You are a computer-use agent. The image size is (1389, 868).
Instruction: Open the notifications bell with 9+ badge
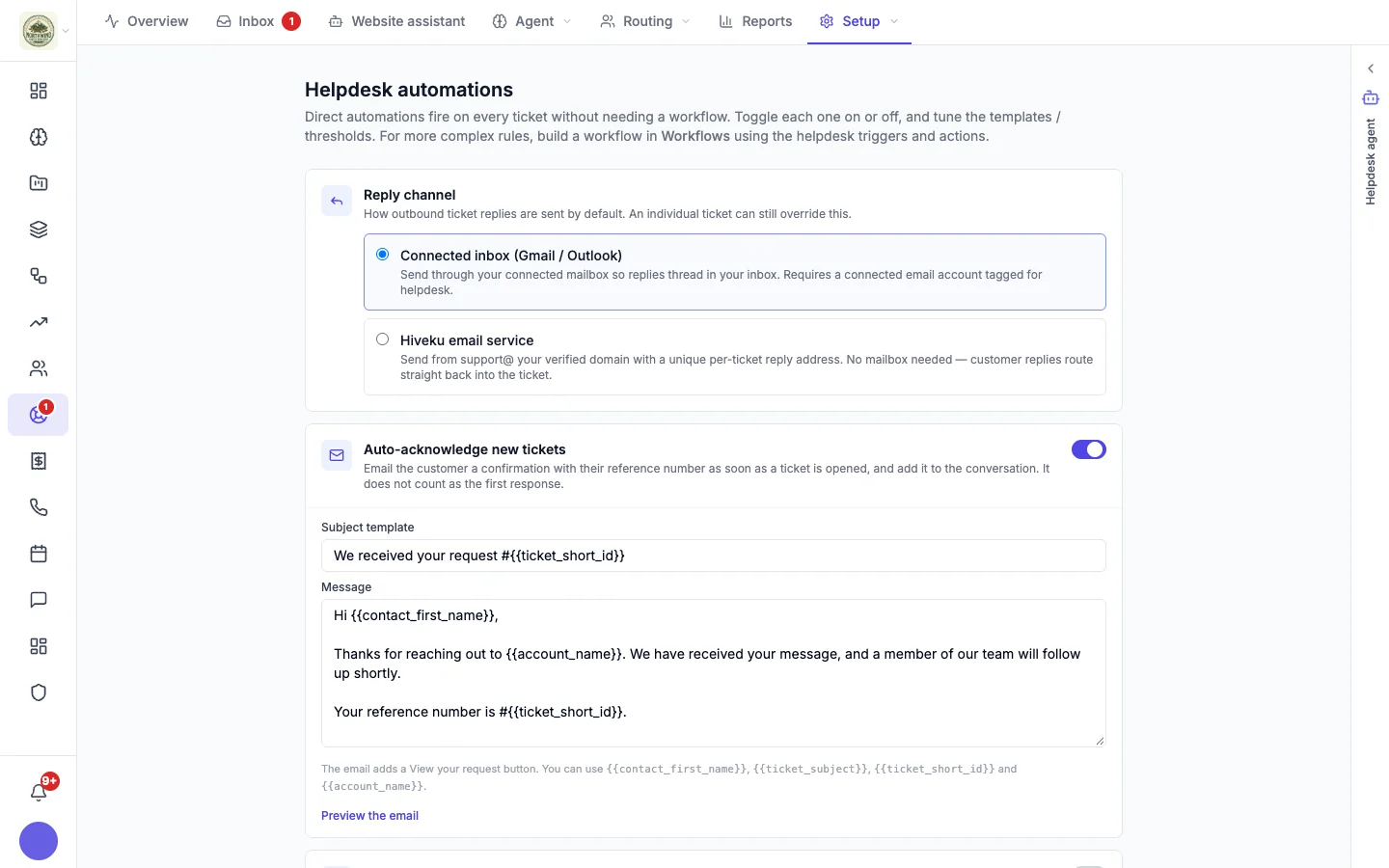(x=39, y=792)
